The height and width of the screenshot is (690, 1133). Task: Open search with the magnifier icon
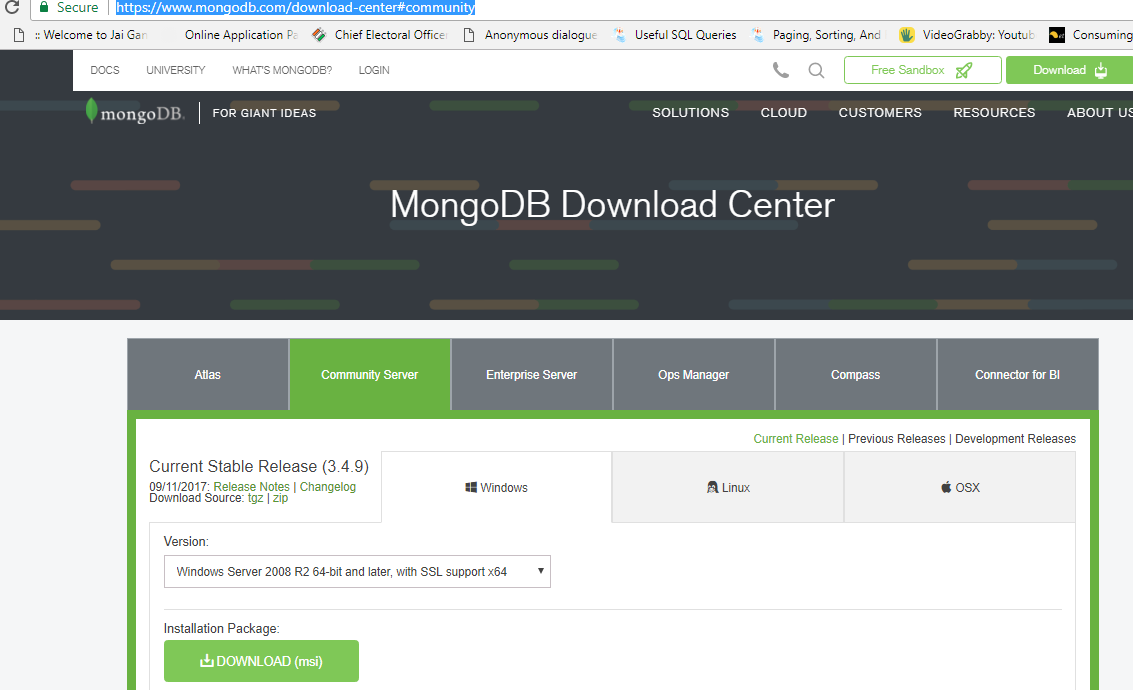coord(817,70)
